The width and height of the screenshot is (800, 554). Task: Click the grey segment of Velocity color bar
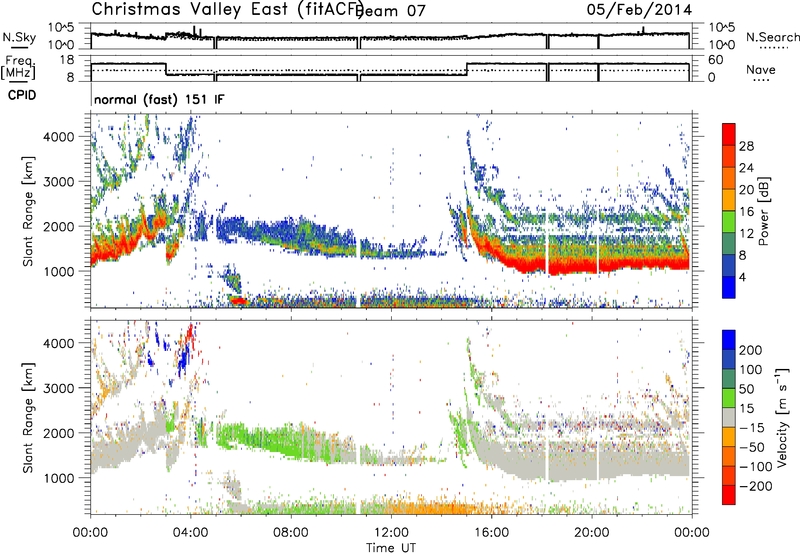[x=729, y=417]
